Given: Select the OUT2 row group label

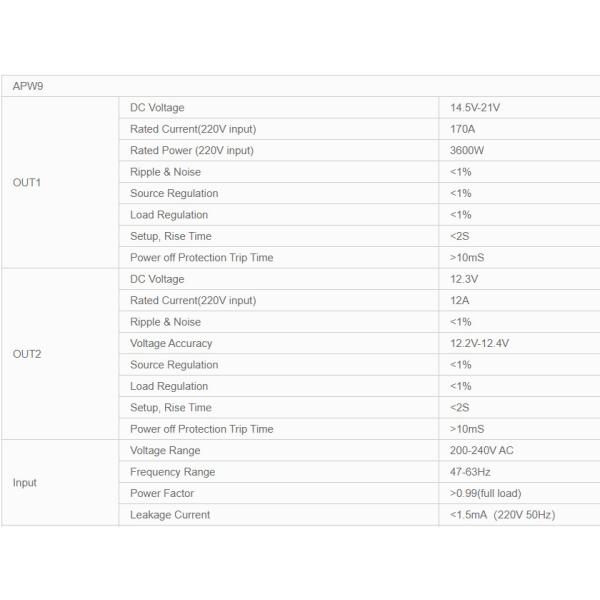Looking at the screenshot, I should [x=27, y=354].
